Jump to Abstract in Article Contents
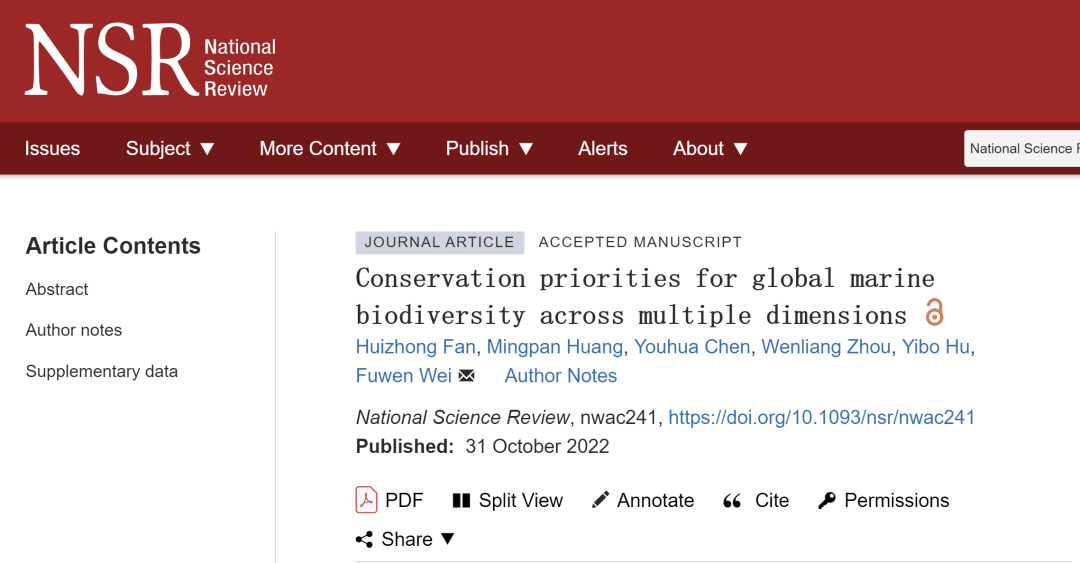The width and height of the screenshot is (1080, 563). [x=57, y=289]
